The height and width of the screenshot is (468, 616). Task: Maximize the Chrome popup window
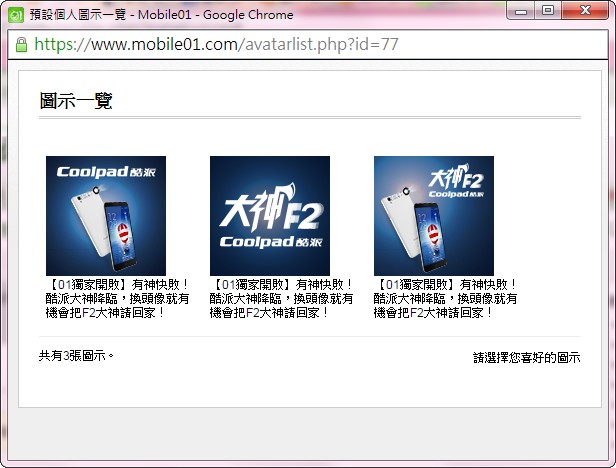pyautogui.click(x=548, y=11)
